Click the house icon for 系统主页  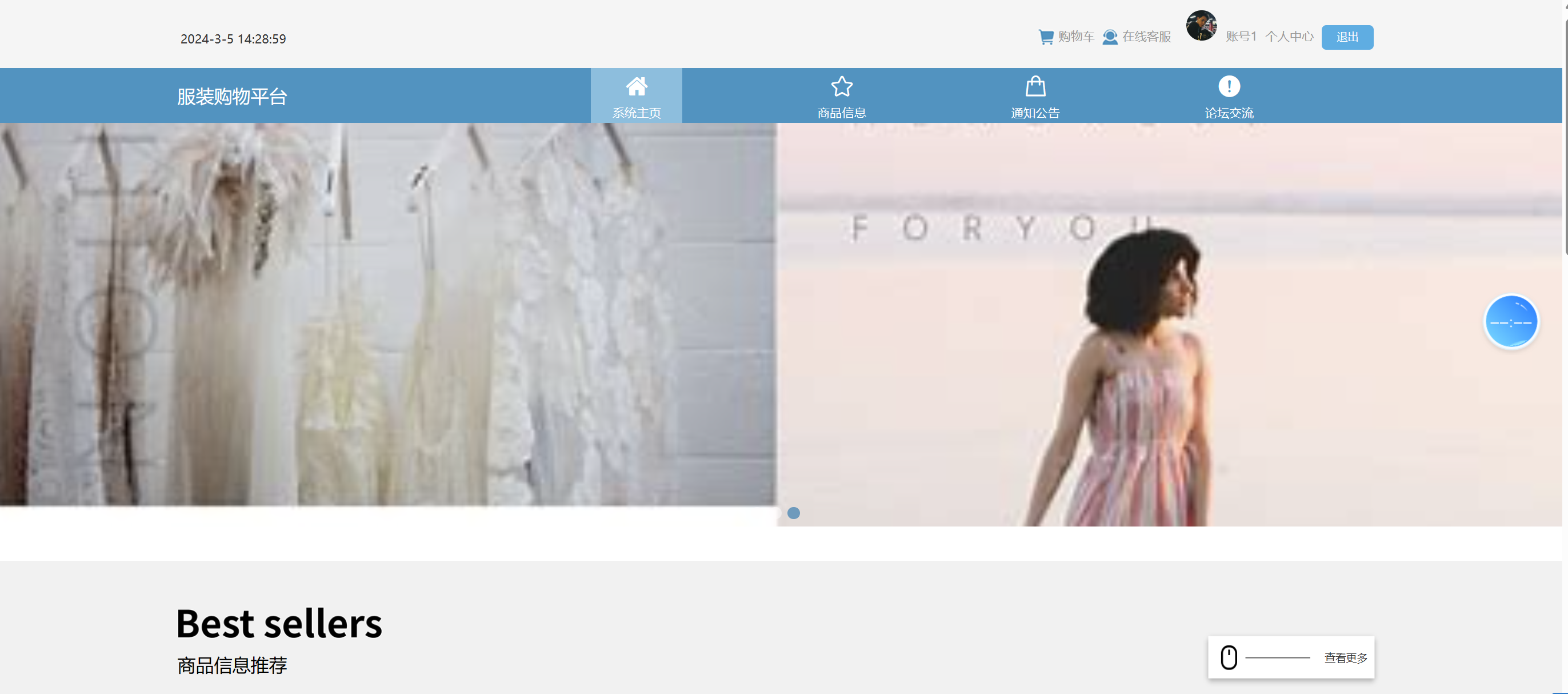[x=636, y=86]
